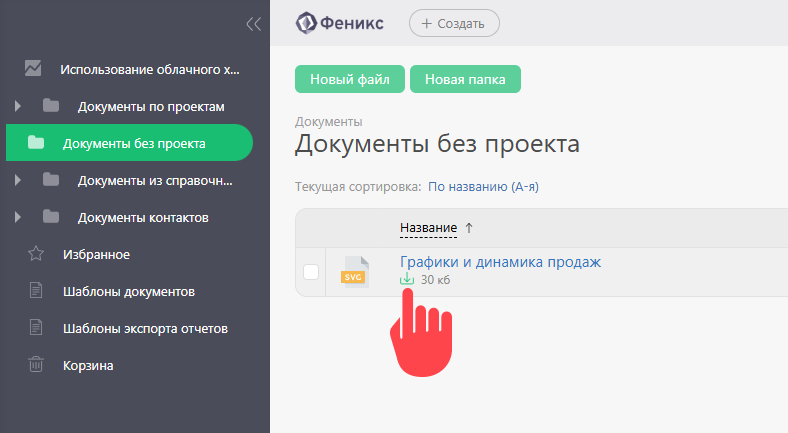Open Документы из справочн... section
The width and height of the screenshot is (788, 433).
click(x=155, y=181)
